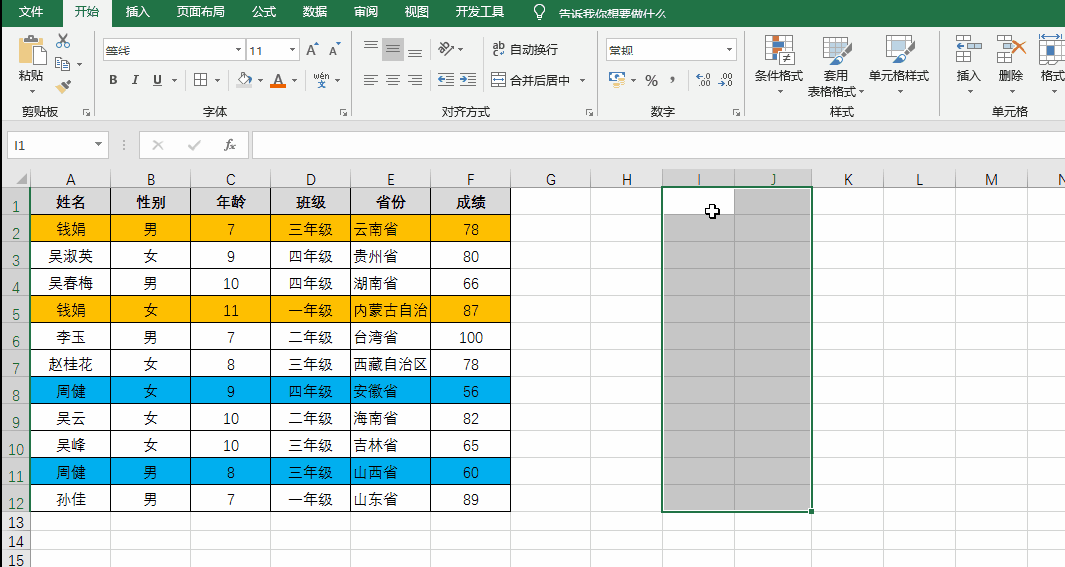The height and width of the screenshot is (567, 1065).
Task: Increase font size with large A
Action: click(x=311, y=50)
